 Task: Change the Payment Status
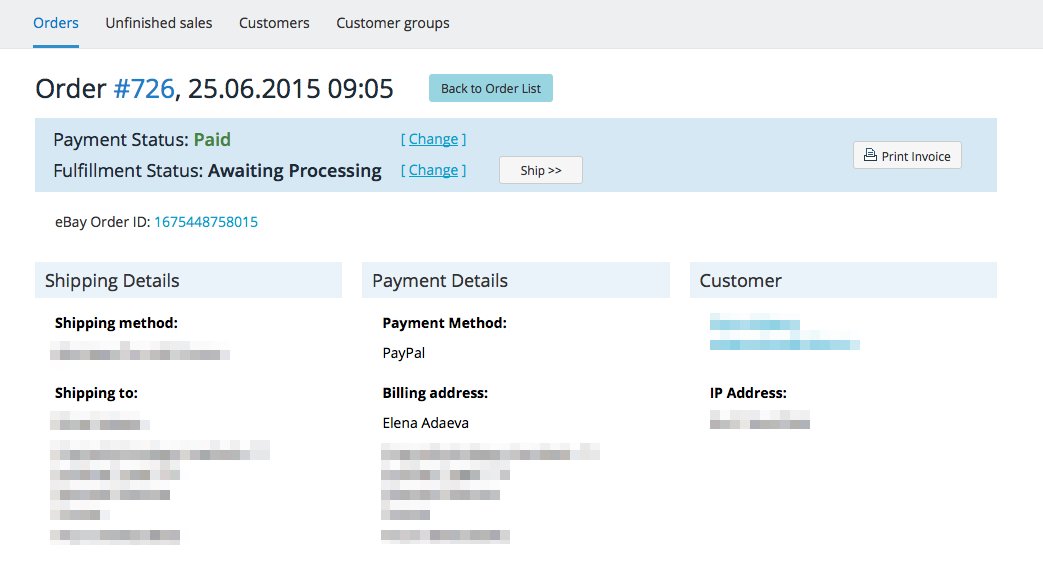coord(433,139)
